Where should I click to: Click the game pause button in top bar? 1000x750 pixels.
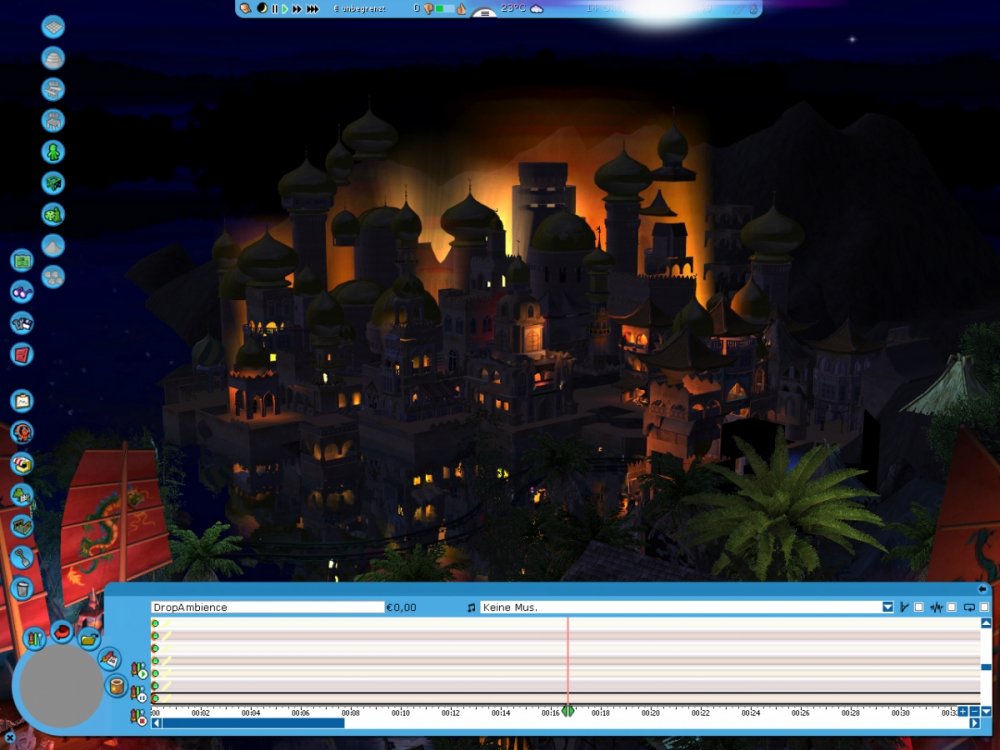(x=275, y=9)
